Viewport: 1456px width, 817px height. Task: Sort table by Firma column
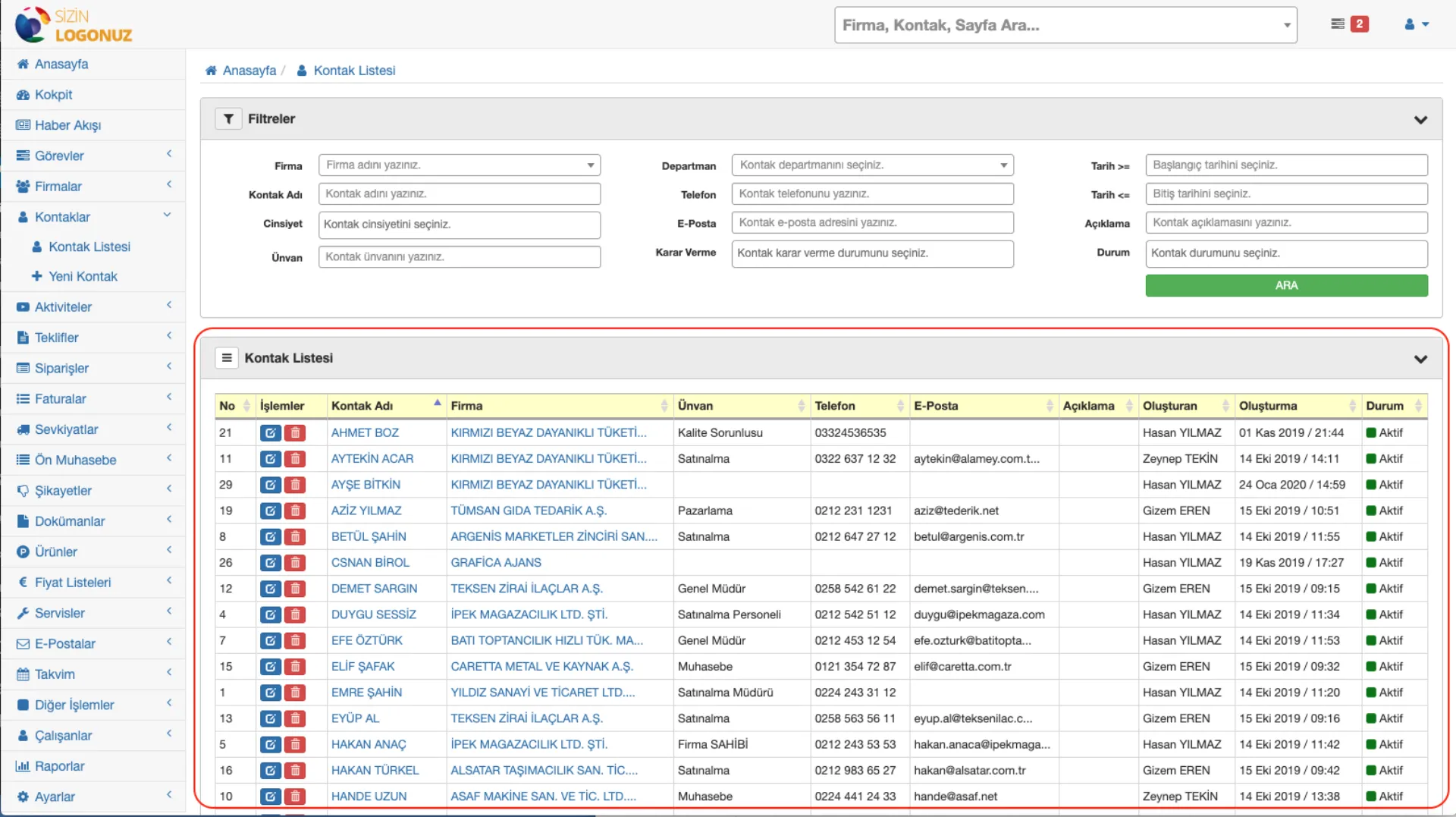(x=560, y=406)
